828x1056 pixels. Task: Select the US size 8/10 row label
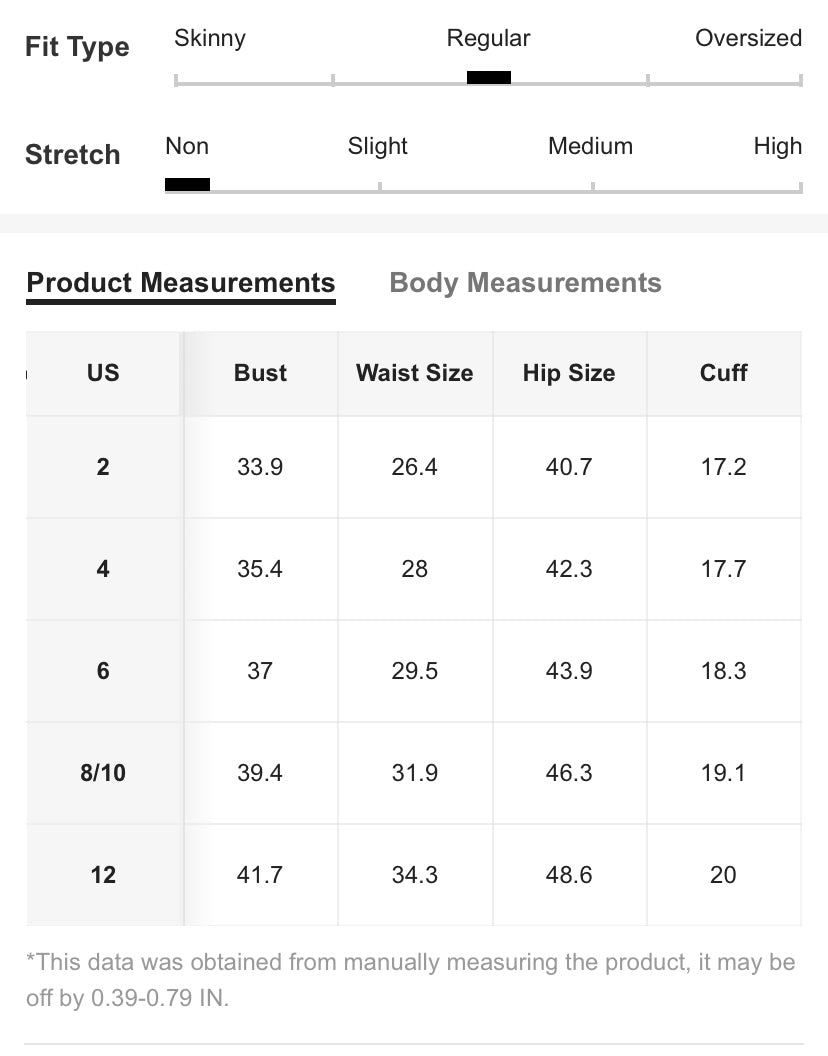[103, 773]
